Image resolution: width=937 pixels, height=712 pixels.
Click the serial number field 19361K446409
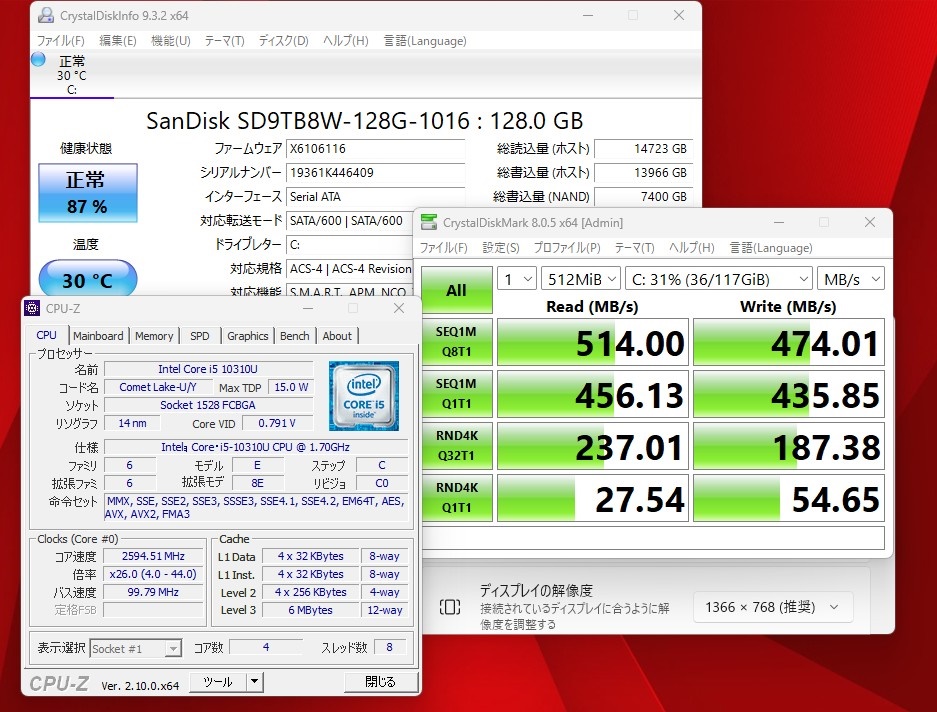point(375,173)
